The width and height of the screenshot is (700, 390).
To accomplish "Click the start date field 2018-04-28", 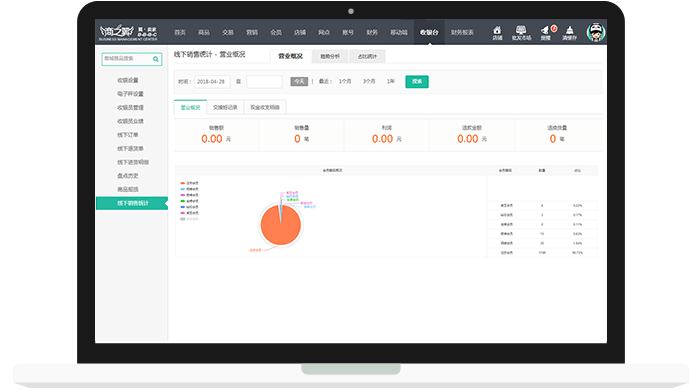I will click(212, 82).
